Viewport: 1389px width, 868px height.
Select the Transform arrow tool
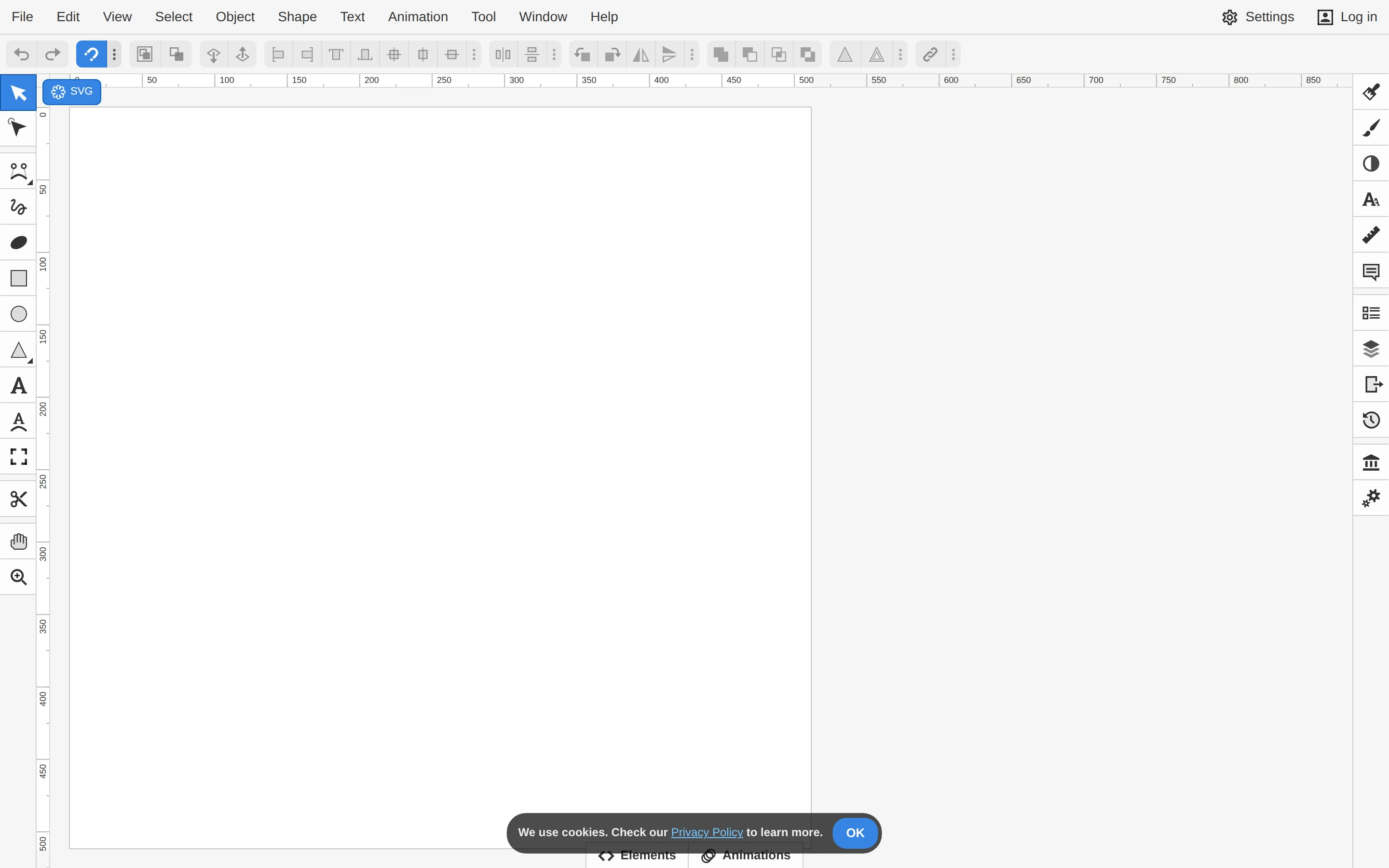18,93
